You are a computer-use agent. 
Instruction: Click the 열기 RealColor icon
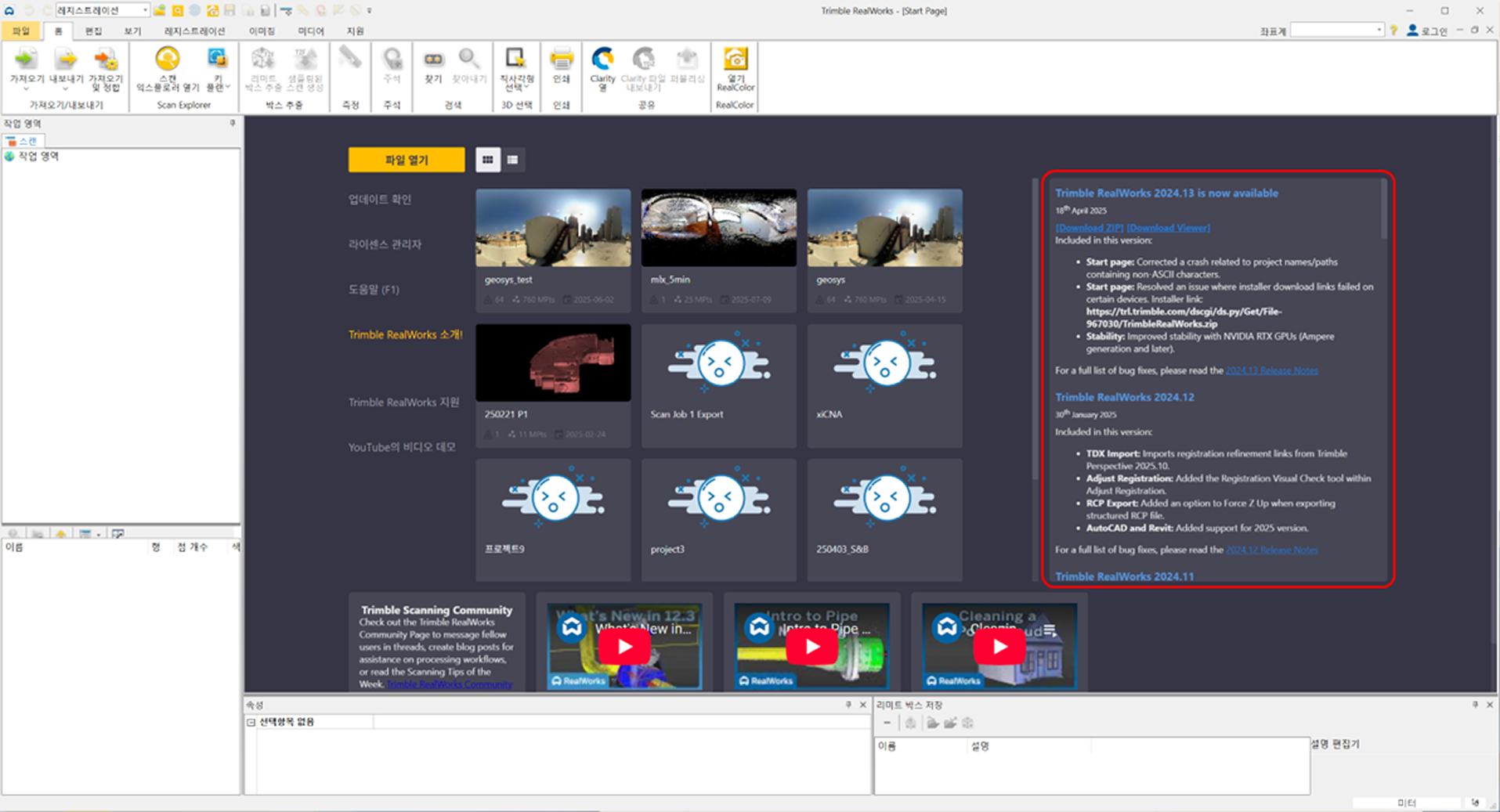click(x=735, y=59)
